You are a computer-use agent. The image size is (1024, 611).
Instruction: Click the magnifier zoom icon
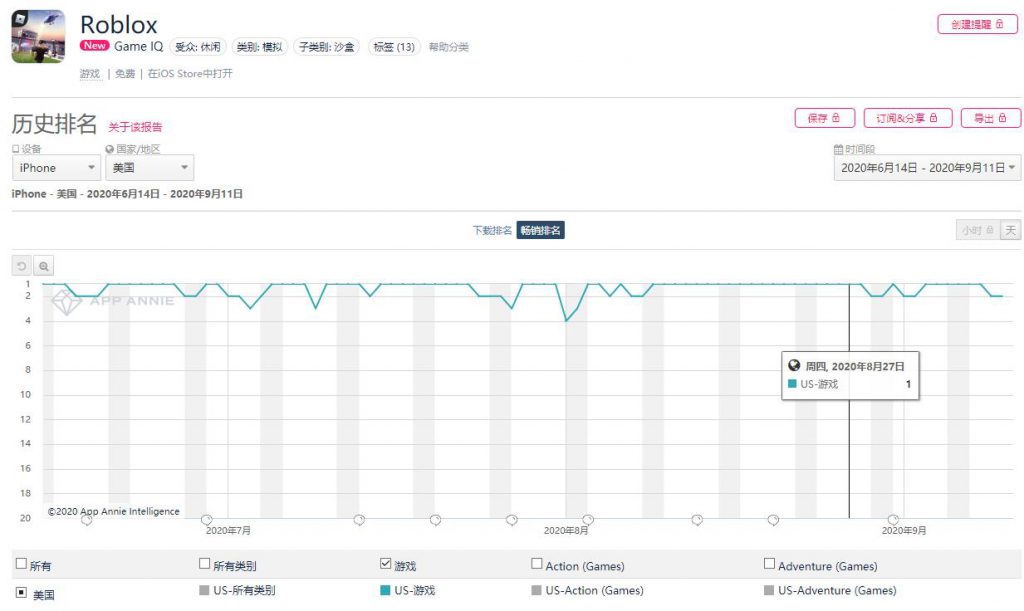pyautogui.click(x=44, y=266)
